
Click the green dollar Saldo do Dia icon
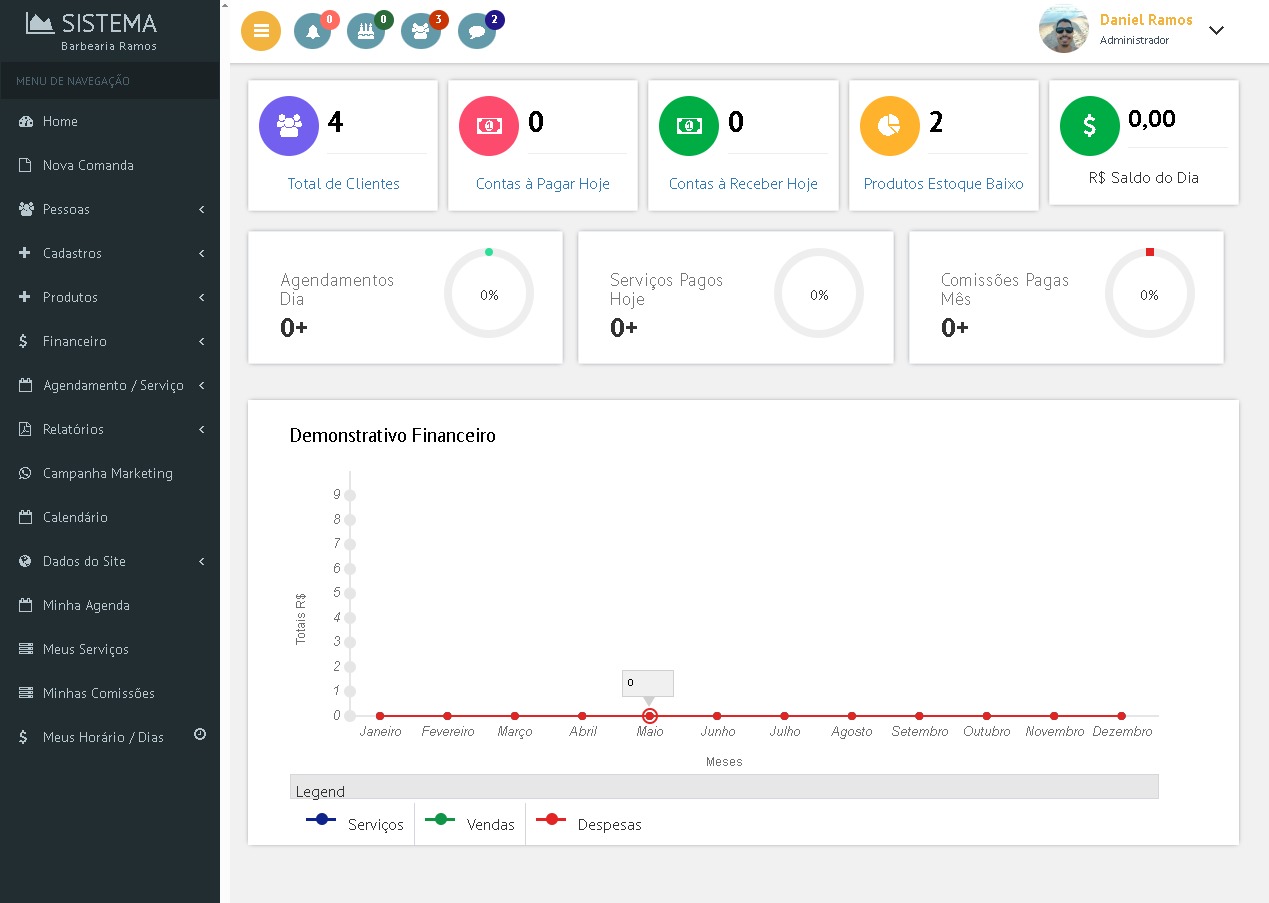pos(1089,126)
